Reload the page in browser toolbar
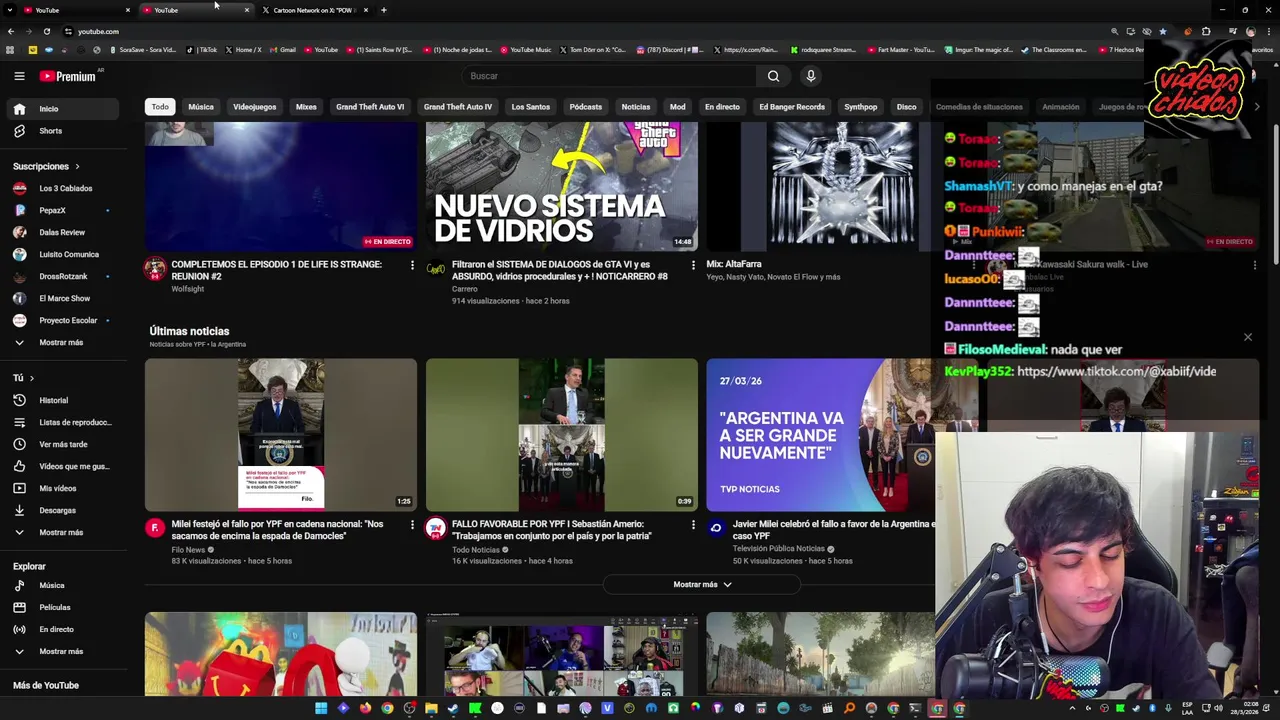The height and width of the screenshot is (720, 1280). (x=47, y=31)
